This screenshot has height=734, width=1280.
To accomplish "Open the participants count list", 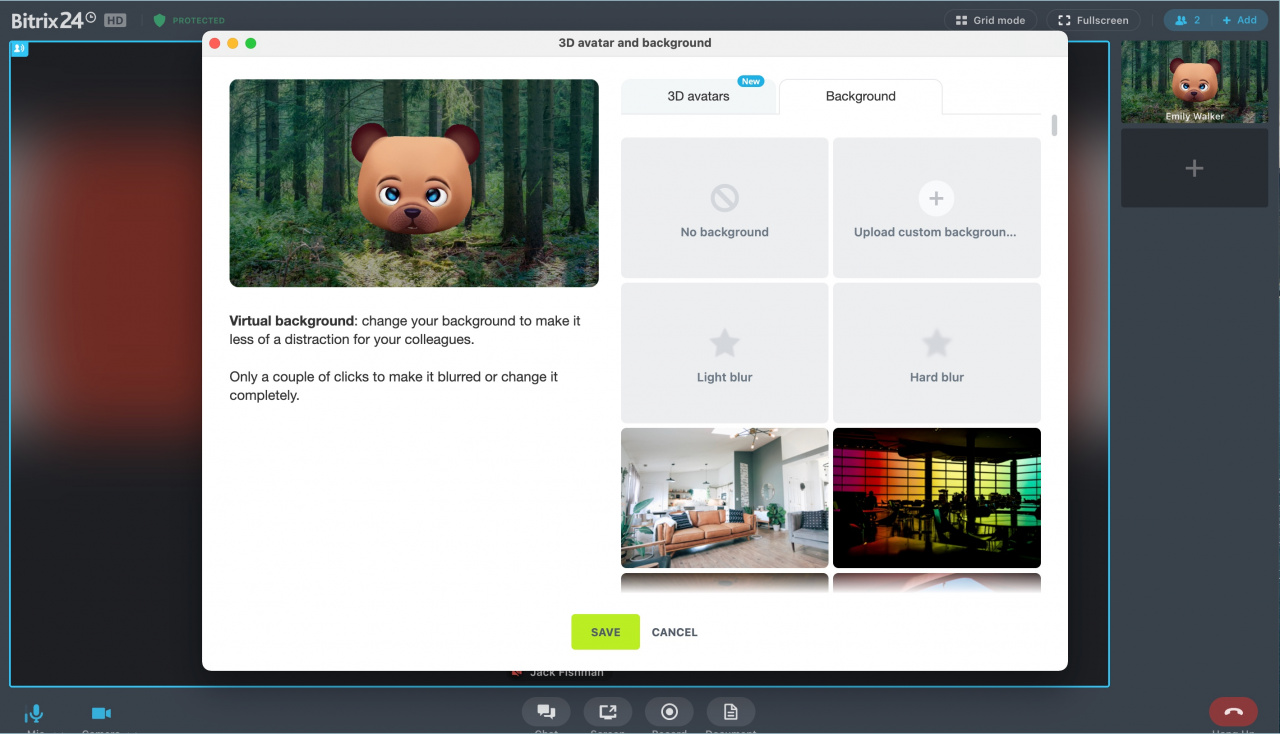I will coord(1188,20).
